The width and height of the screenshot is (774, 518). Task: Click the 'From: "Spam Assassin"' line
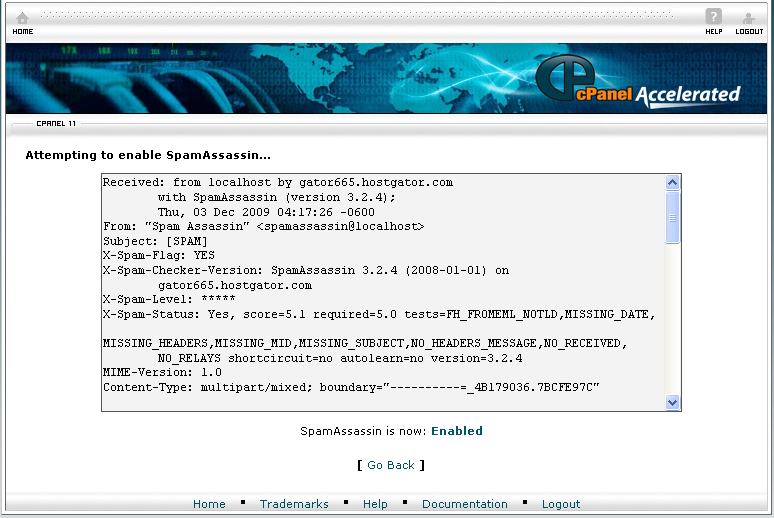pyautogui.click(x=264, y=226)
